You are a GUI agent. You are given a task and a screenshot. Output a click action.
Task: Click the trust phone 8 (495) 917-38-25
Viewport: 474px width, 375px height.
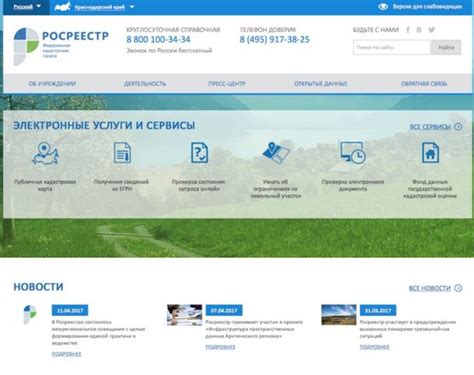tap(275, 39)
